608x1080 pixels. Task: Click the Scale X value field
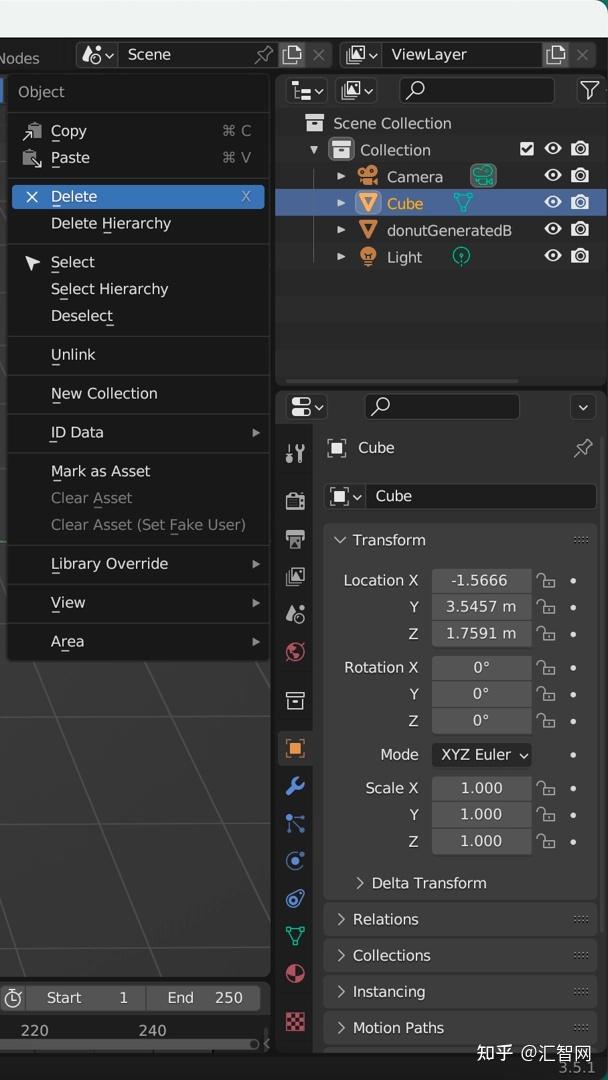[x=481, y=788]
